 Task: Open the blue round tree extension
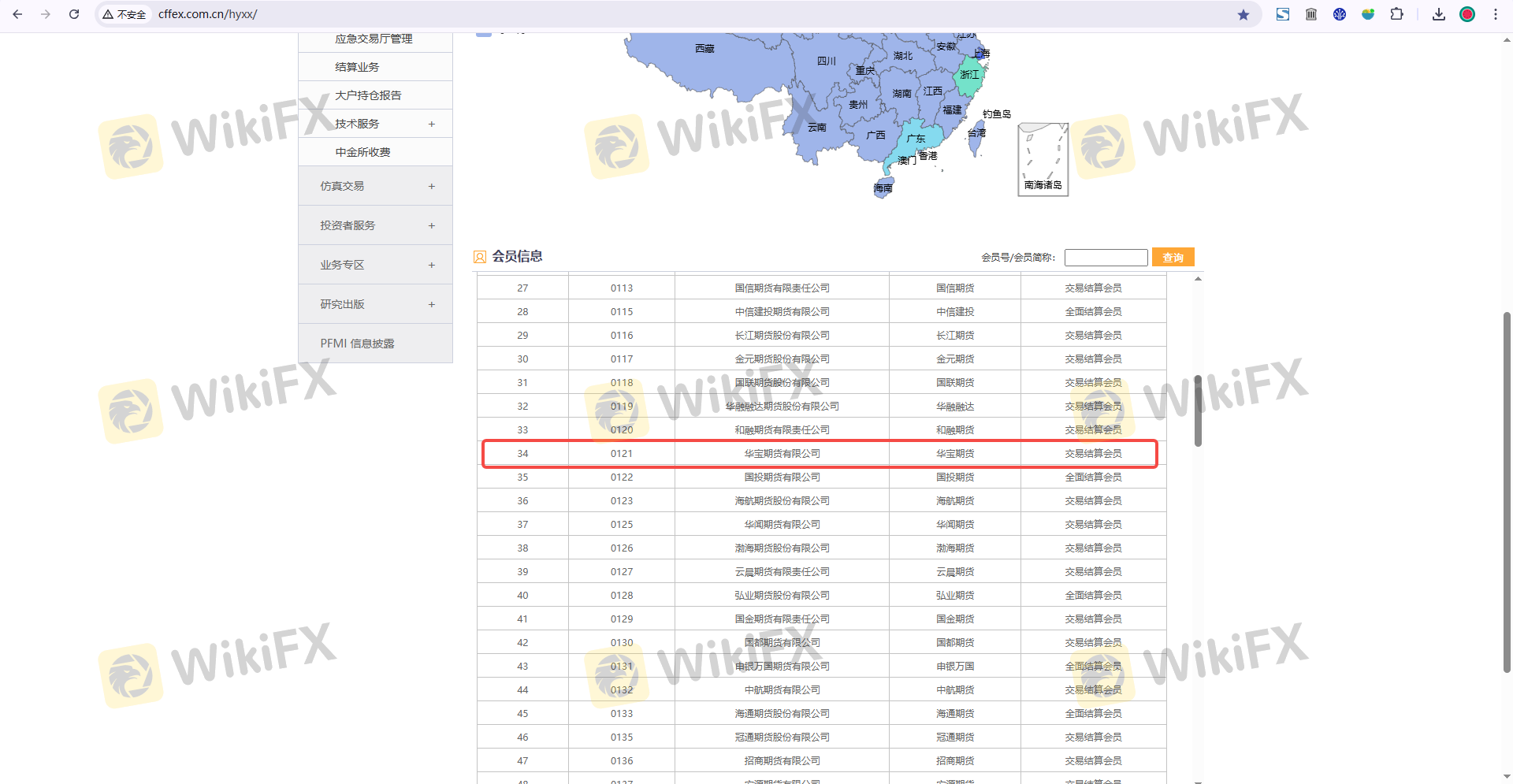click(x=1340, y=14)
